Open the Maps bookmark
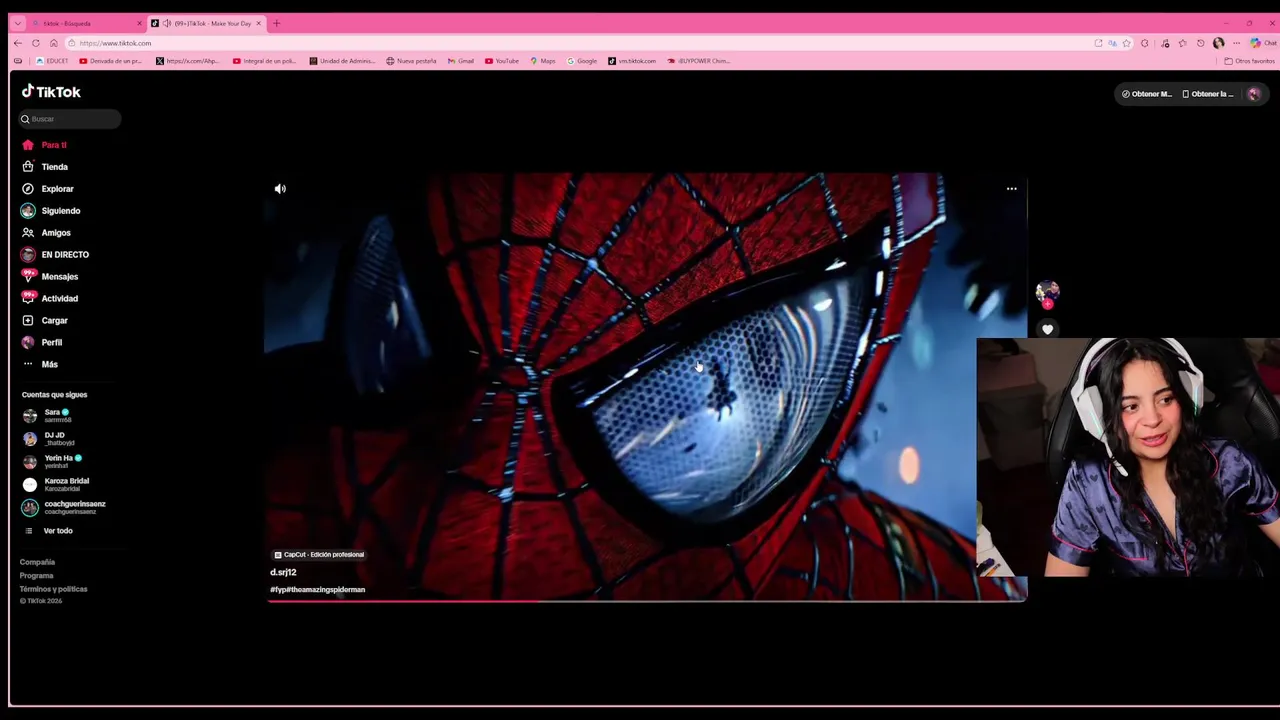Viewport: 1280px width, 720px height. 543,61
